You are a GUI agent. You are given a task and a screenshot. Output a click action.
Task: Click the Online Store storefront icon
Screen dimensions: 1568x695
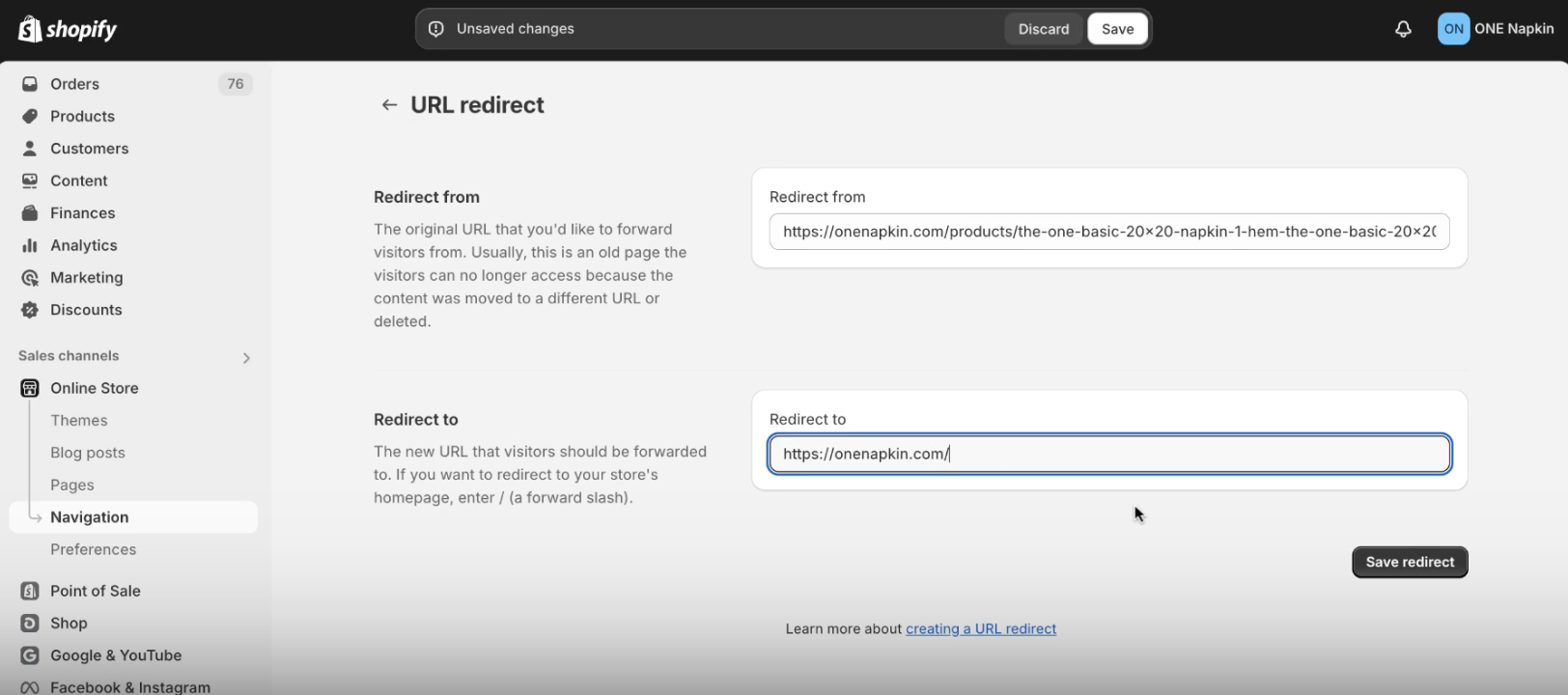[30, 388]
